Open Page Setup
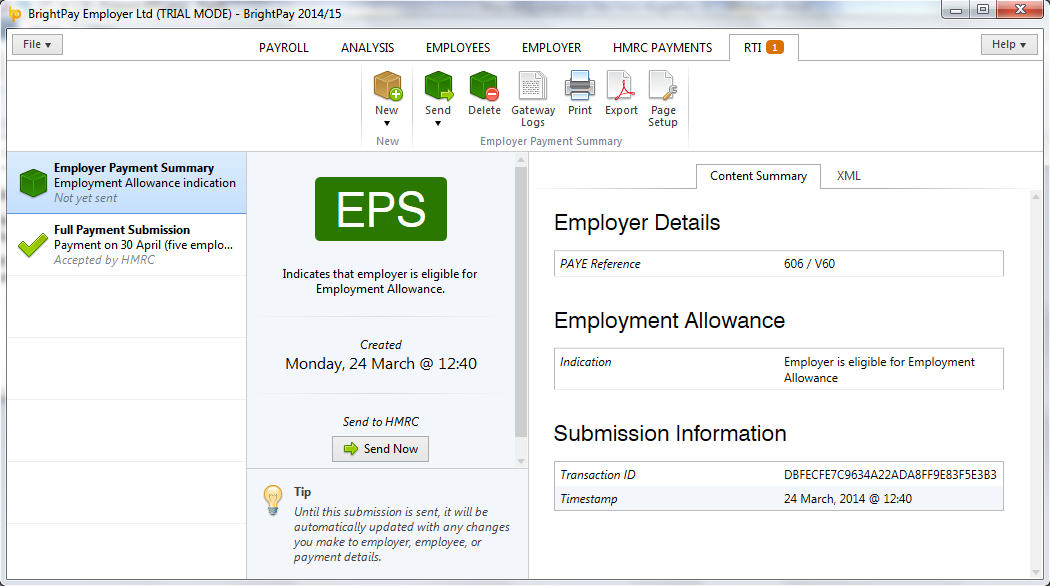The image size is (1050, 586). pos(662,99)
